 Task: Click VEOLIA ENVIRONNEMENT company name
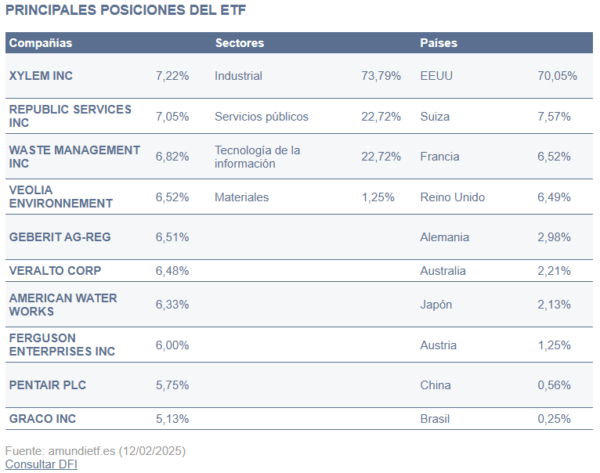(x=60, y=197)
